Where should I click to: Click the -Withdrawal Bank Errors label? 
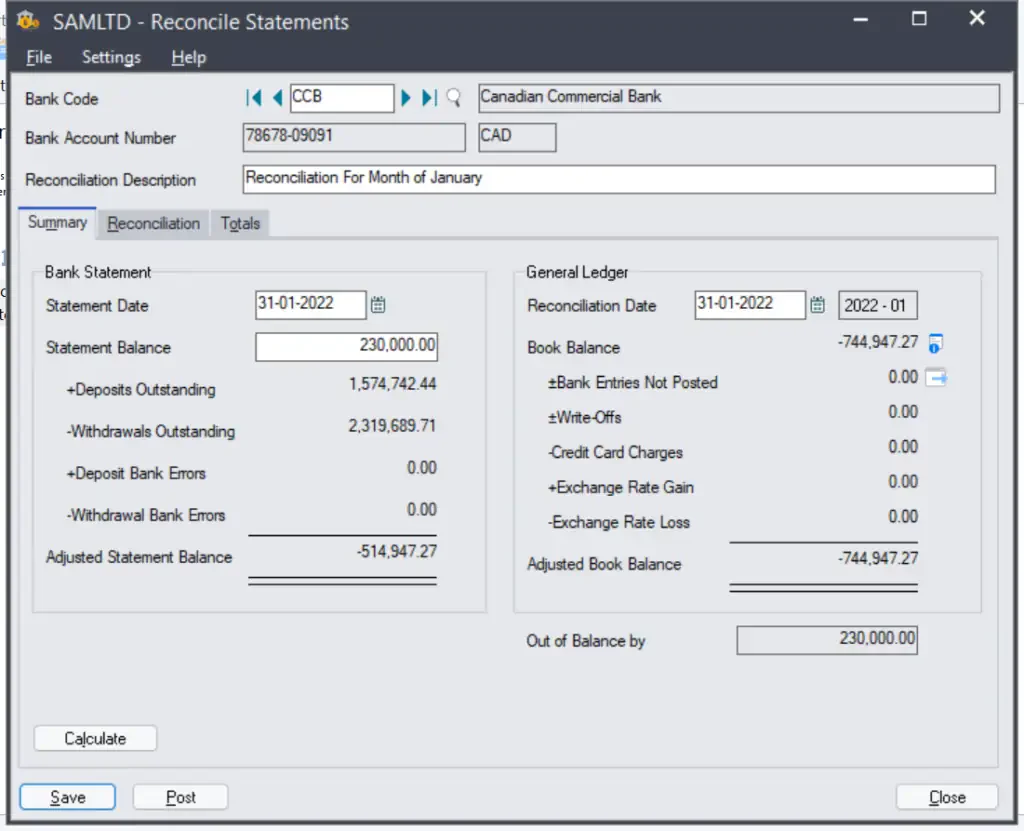pyautogui.click(x=146, y=515)
